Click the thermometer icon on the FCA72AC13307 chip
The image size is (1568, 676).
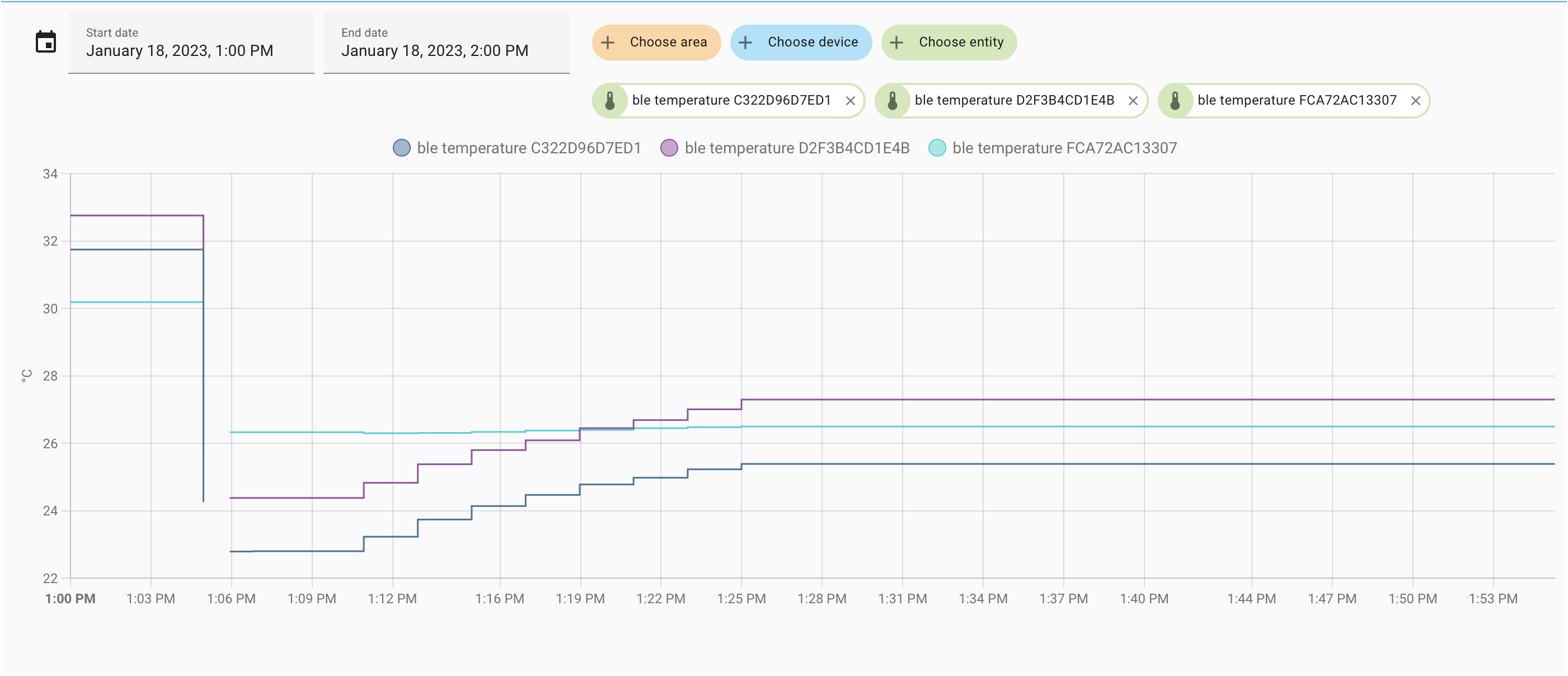(1176, 100)
